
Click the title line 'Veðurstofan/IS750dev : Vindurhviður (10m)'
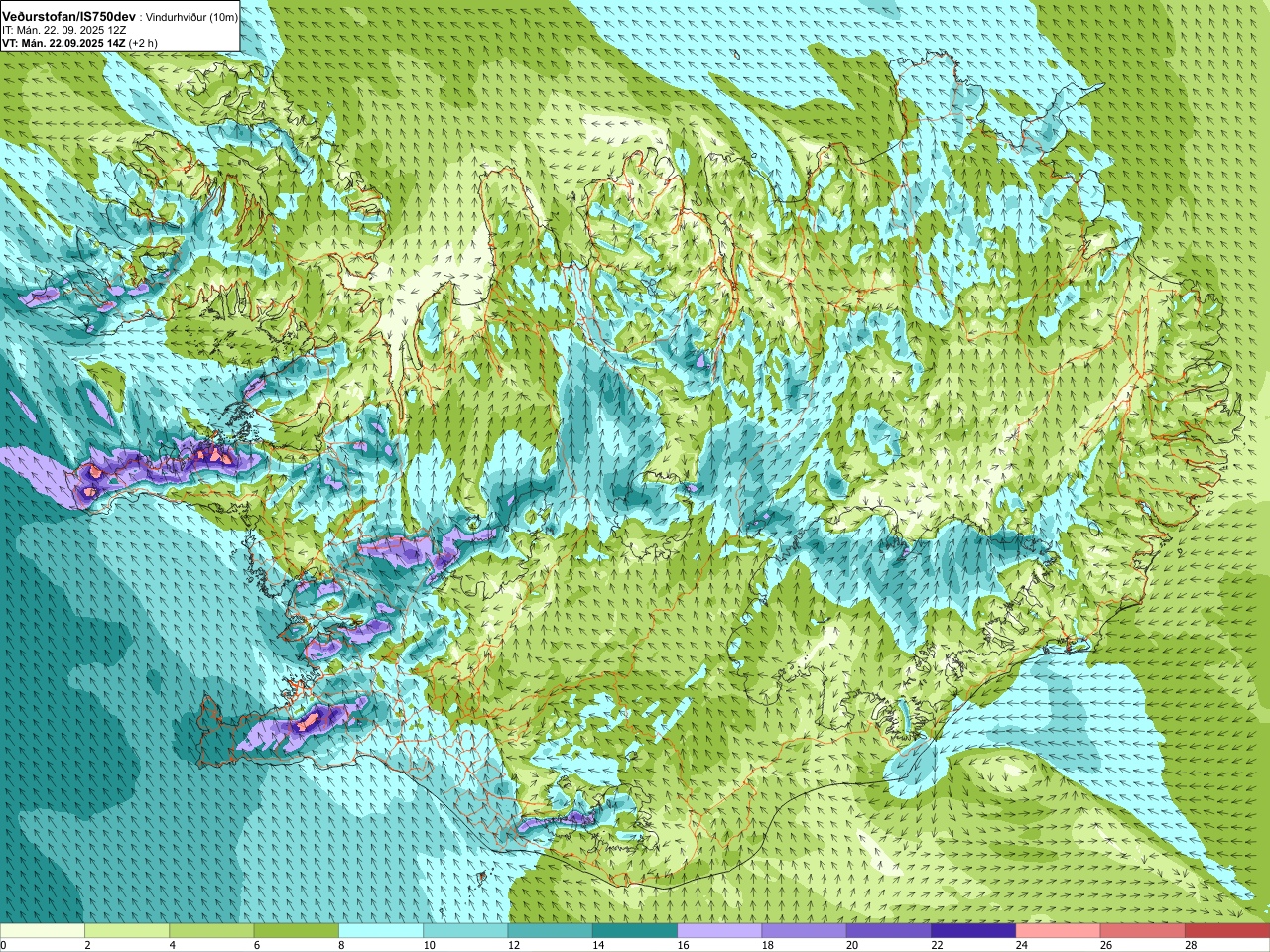point(119,17)
